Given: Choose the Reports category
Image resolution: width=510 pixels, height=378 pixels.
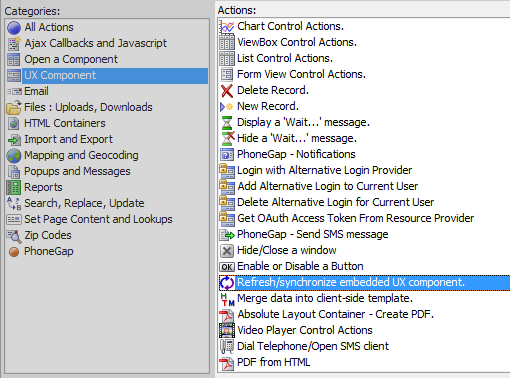Looking at the screenshot, I should pyautogui.click(x=43, y=187).
